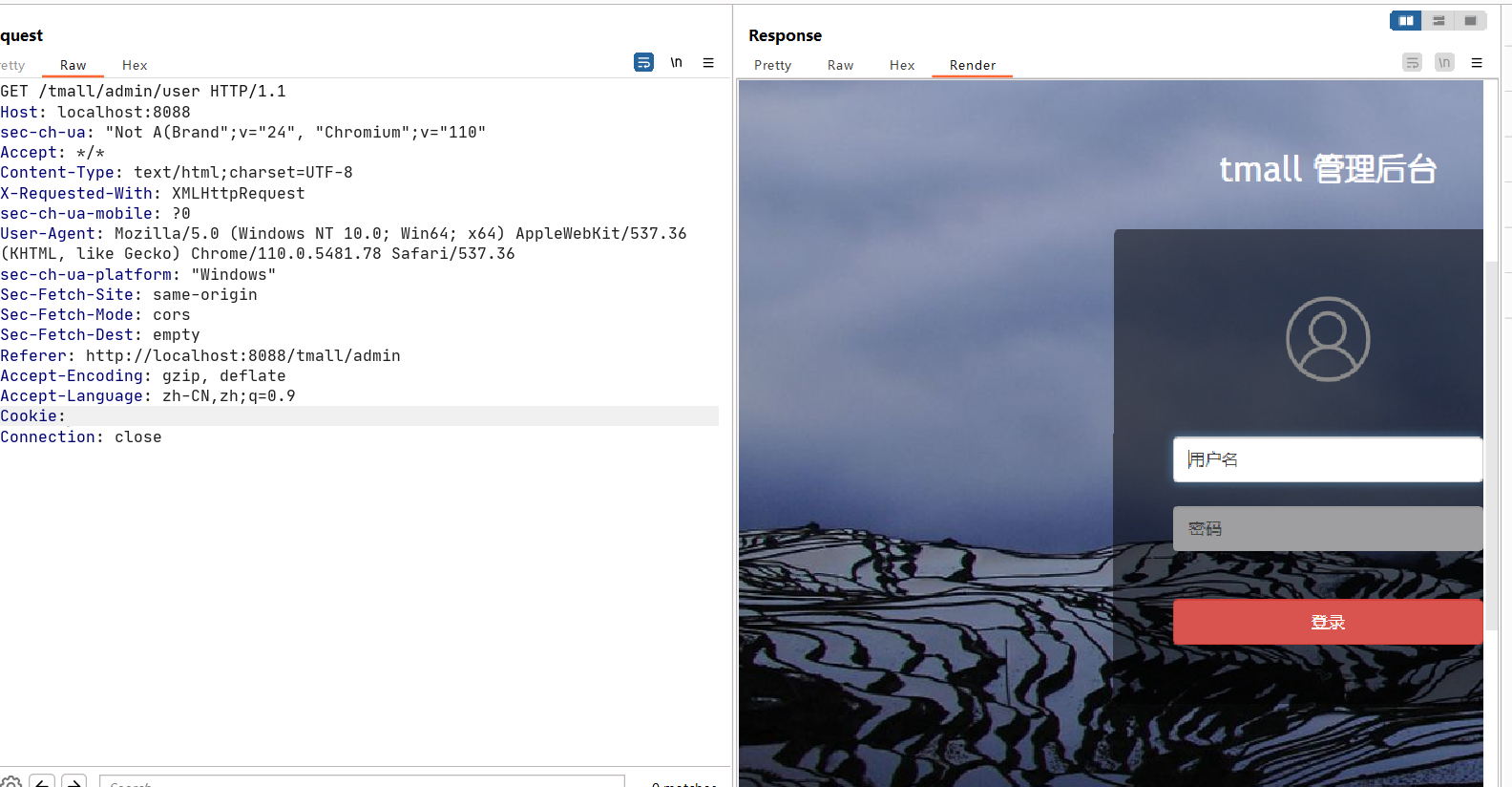Go back to the previous request in history
The image size is (1512, 787).
tap(42, 782)
